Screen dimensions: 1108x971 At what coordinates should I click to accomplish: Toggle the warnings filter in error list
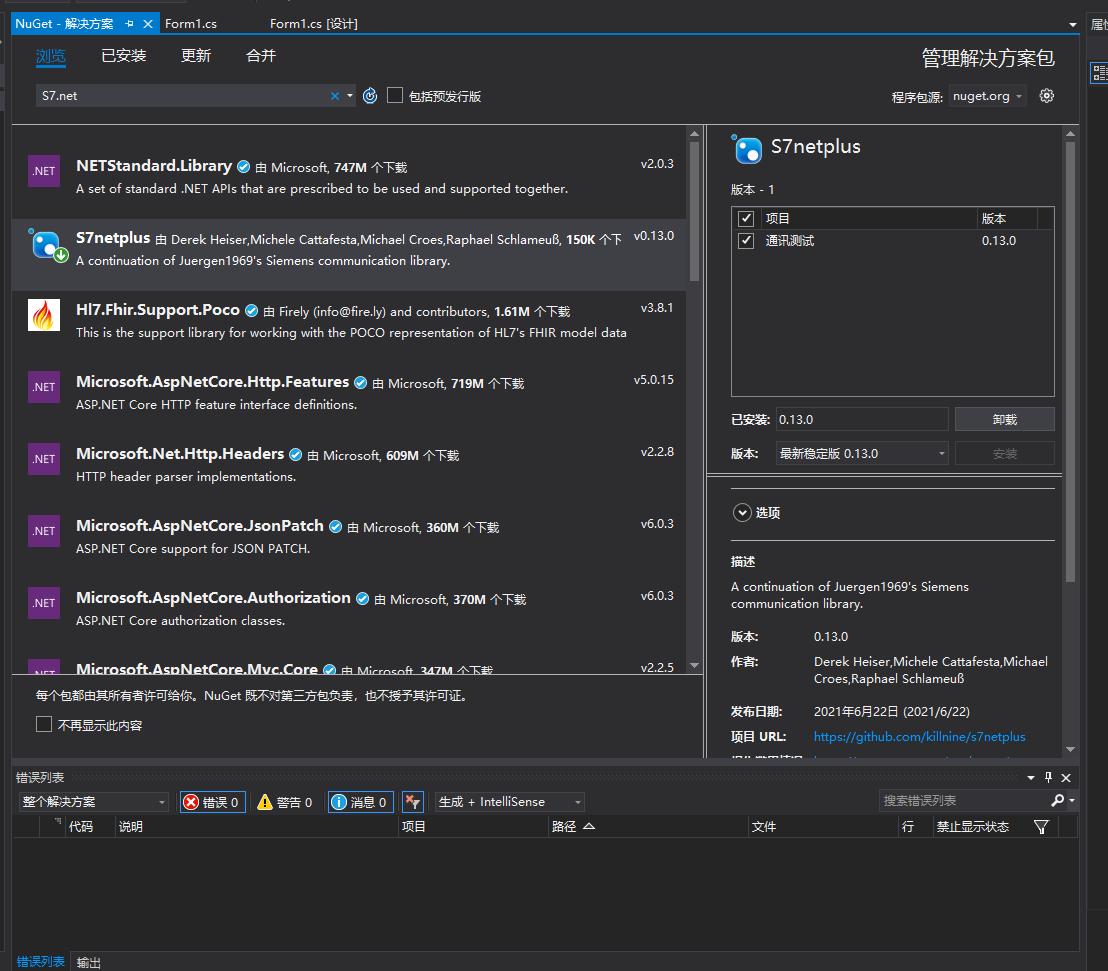285,801
